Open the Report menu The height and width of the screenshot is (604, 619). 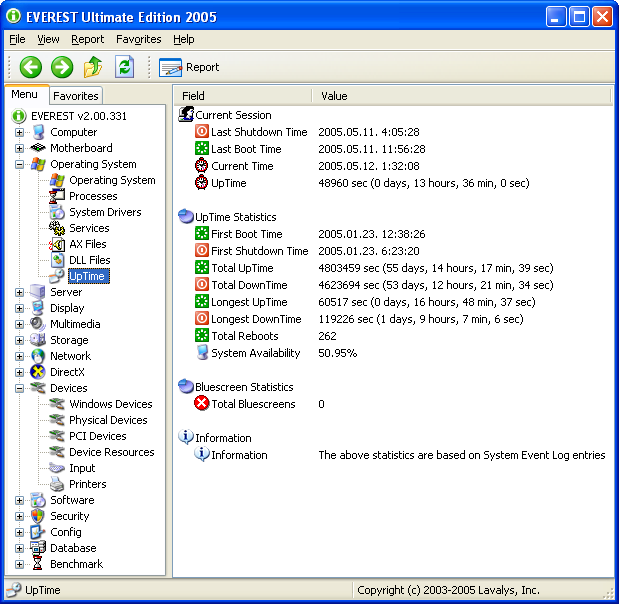[87, 39]
